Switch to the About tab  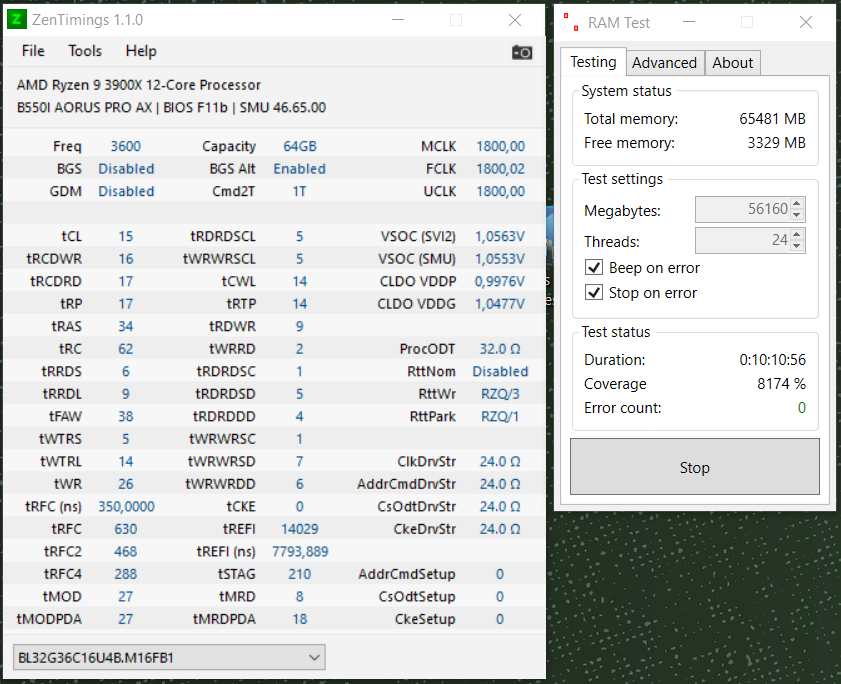(733, 63)
